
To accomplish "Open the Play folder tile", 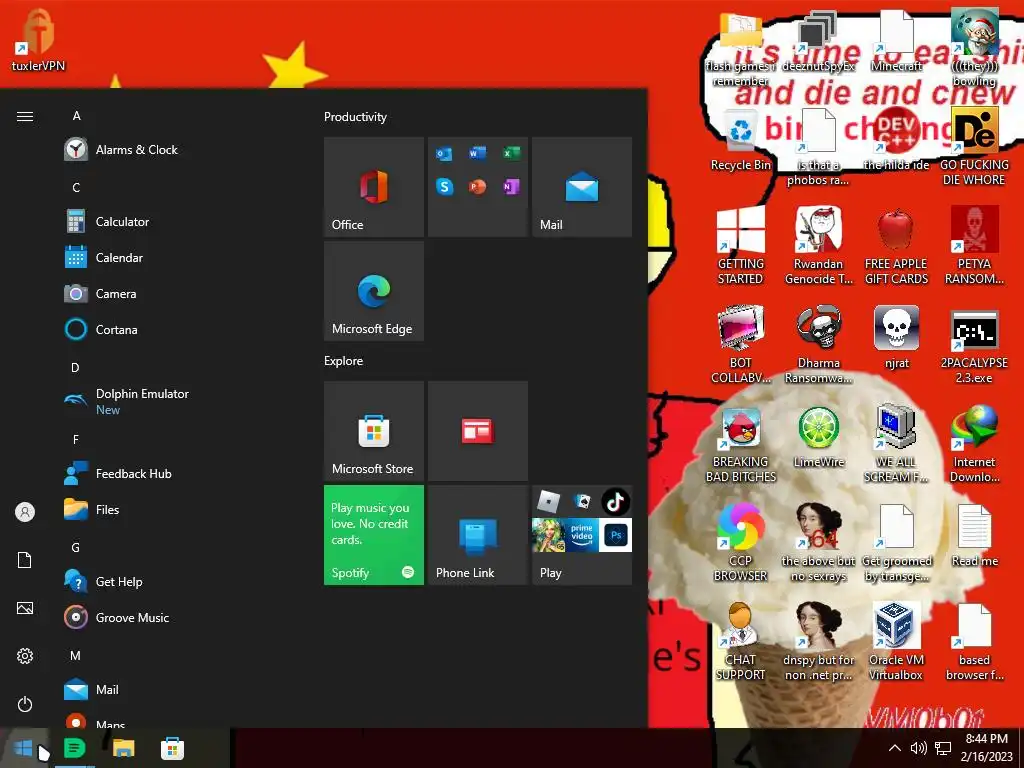I will point(582,535).
